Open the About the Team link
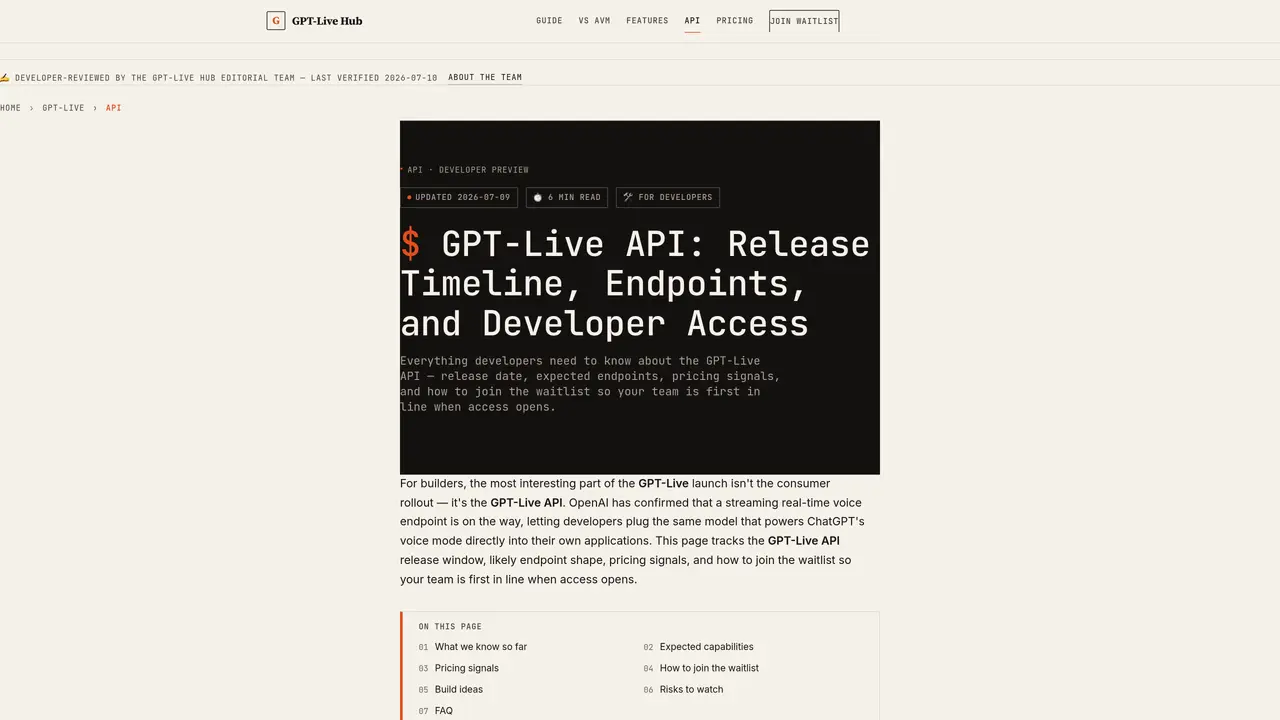Screen dimensions: 1280x720 (485, 77)
